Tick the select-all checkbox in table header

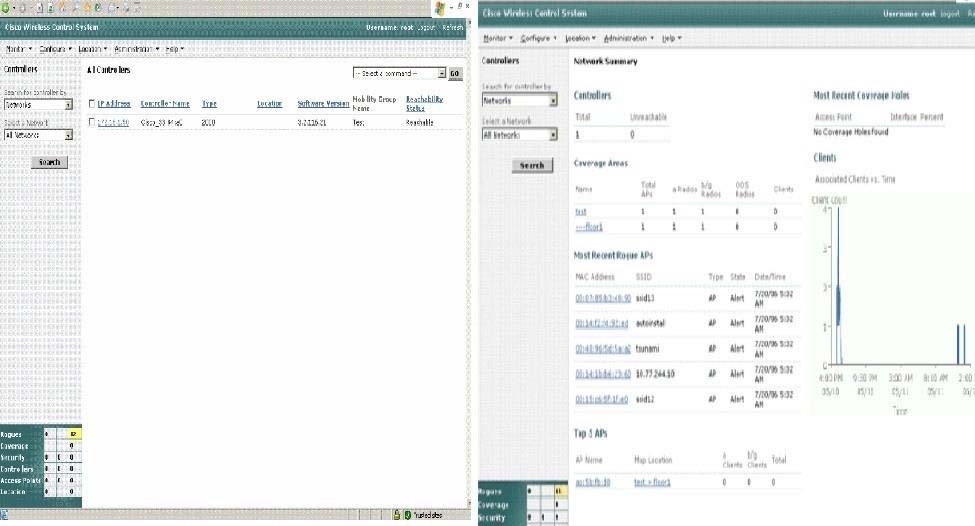click(x=92, y=104)
